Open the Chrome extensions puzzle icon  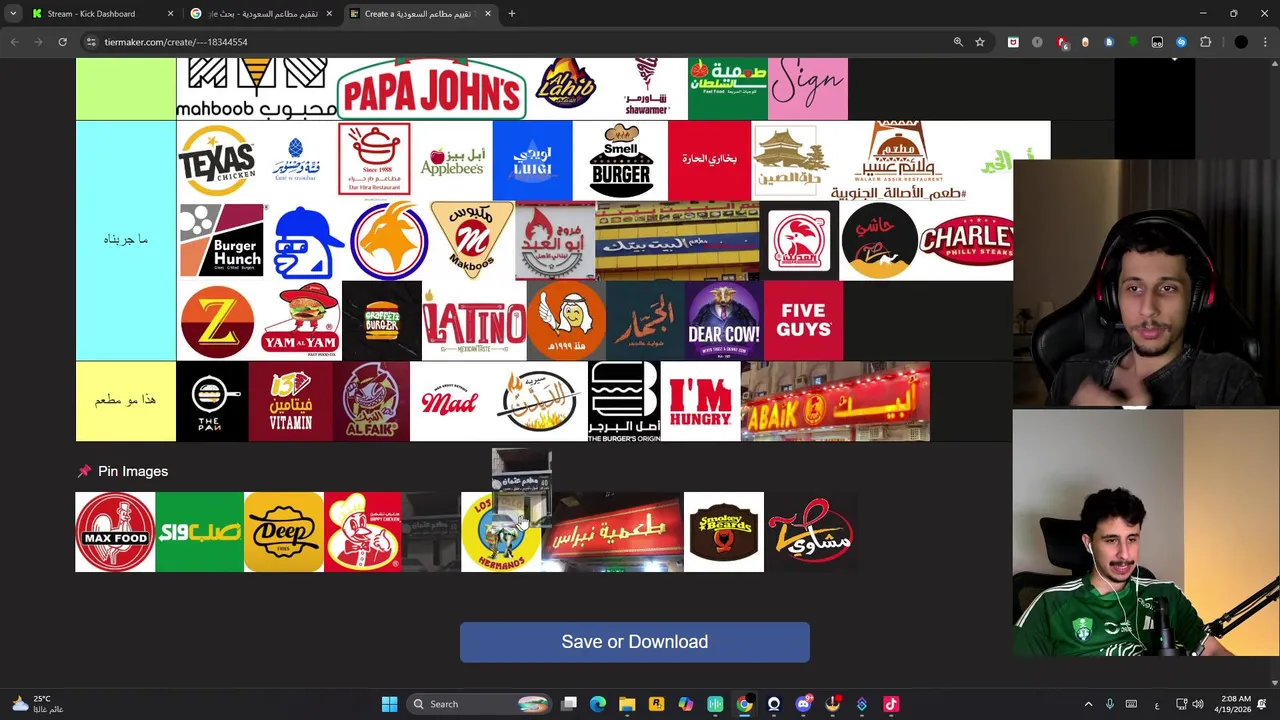tap(1205, 42)
